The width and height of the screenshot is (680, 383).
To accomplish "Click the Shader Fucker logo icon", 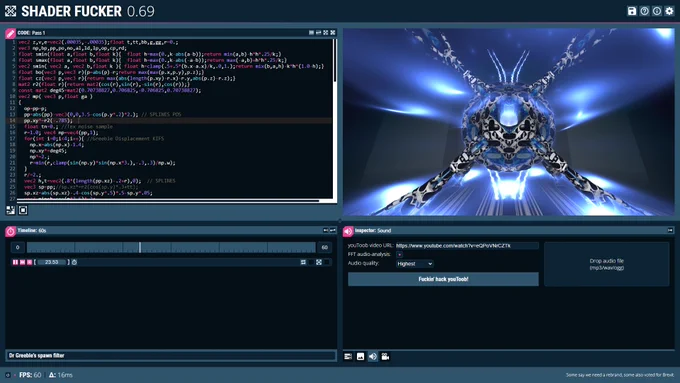I will click(x=10, y=11).
